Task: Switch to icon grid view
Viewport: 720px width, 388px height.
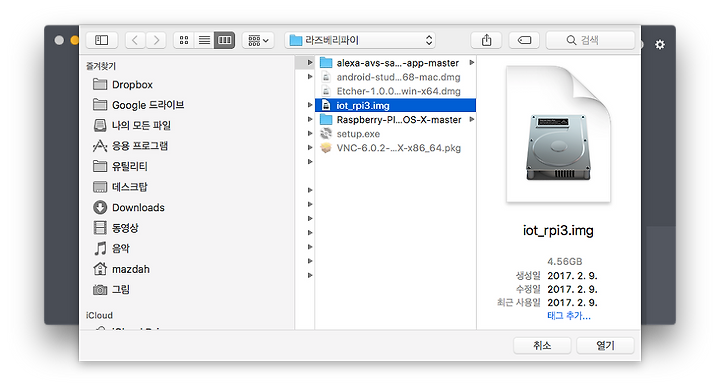Action: pos(184,40)
